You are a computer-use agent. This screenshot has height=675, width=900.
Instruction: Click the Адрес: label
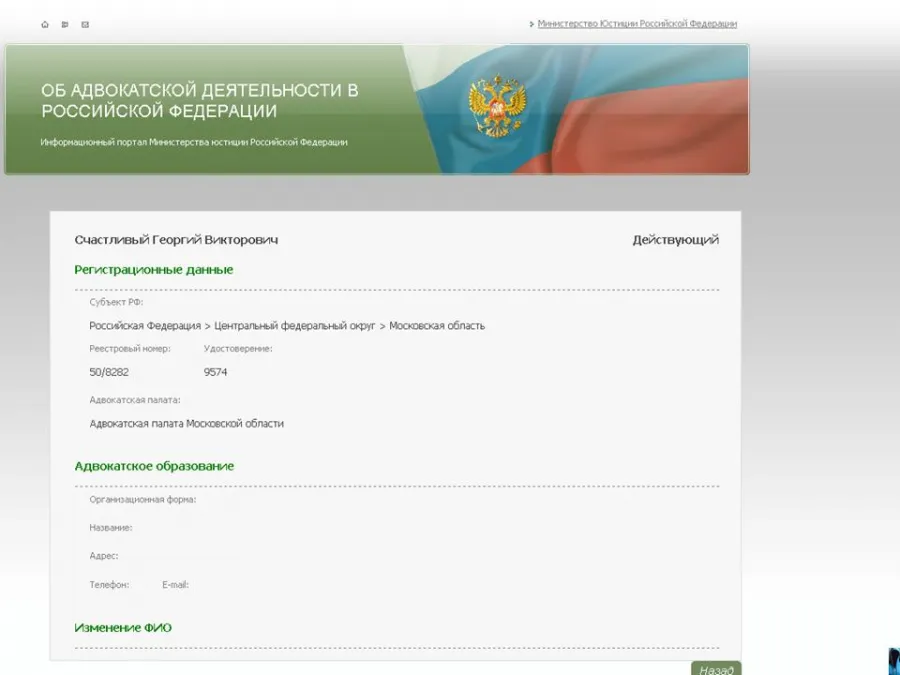104,556
